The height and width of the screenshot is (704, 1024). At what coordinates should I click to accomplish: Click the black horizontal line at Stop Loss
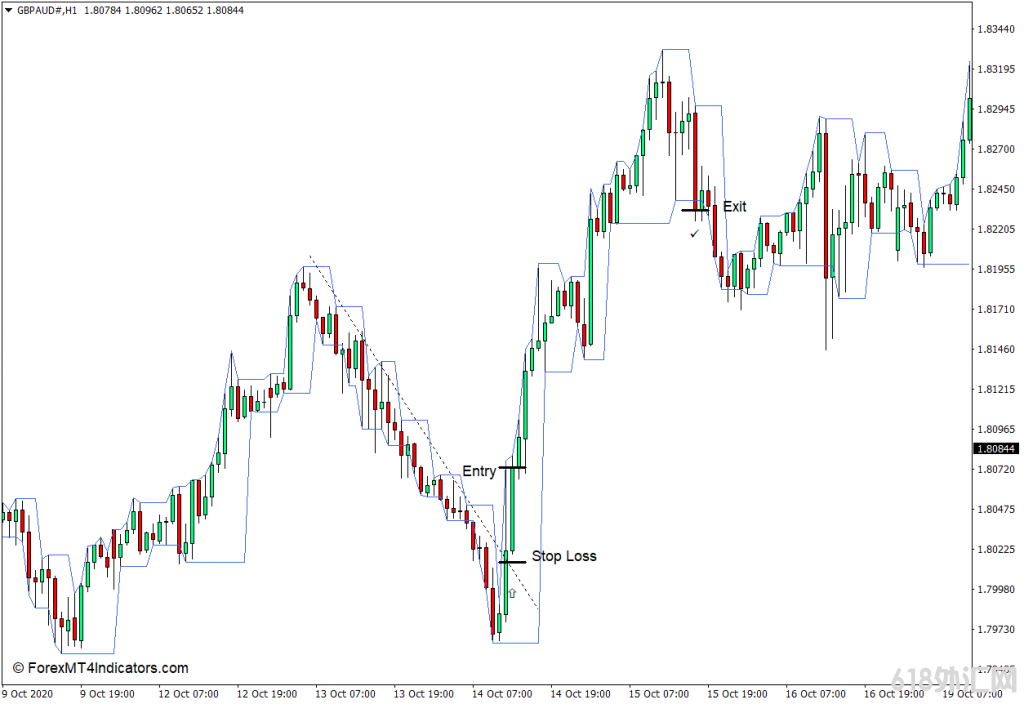512,562
